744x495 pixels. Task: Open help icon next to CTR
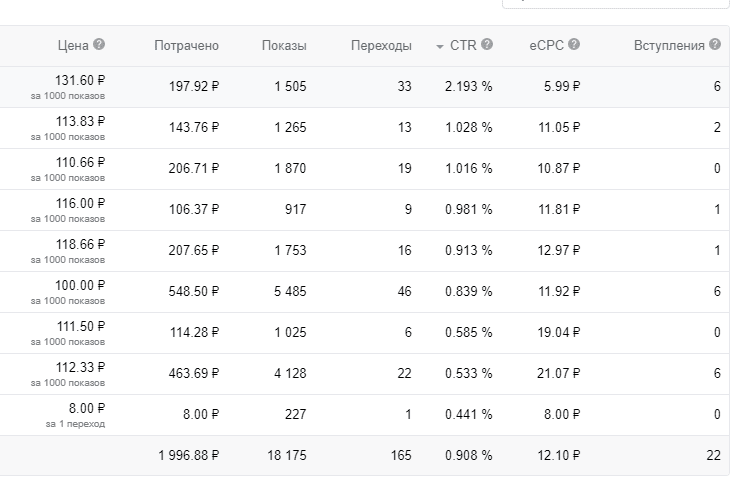click(x=487, y=44)
